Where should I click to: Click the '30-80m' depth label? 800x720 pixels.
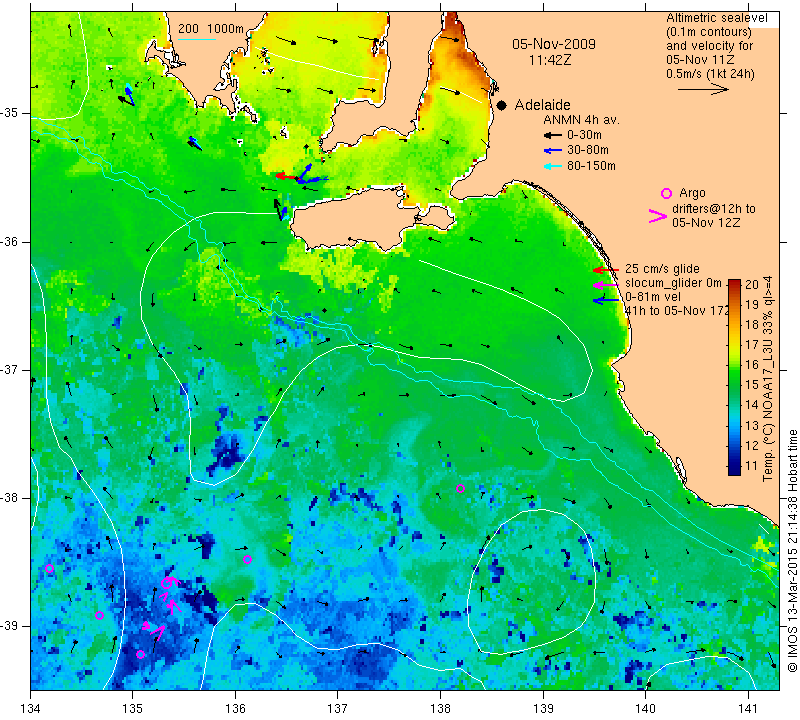point(588,151)
